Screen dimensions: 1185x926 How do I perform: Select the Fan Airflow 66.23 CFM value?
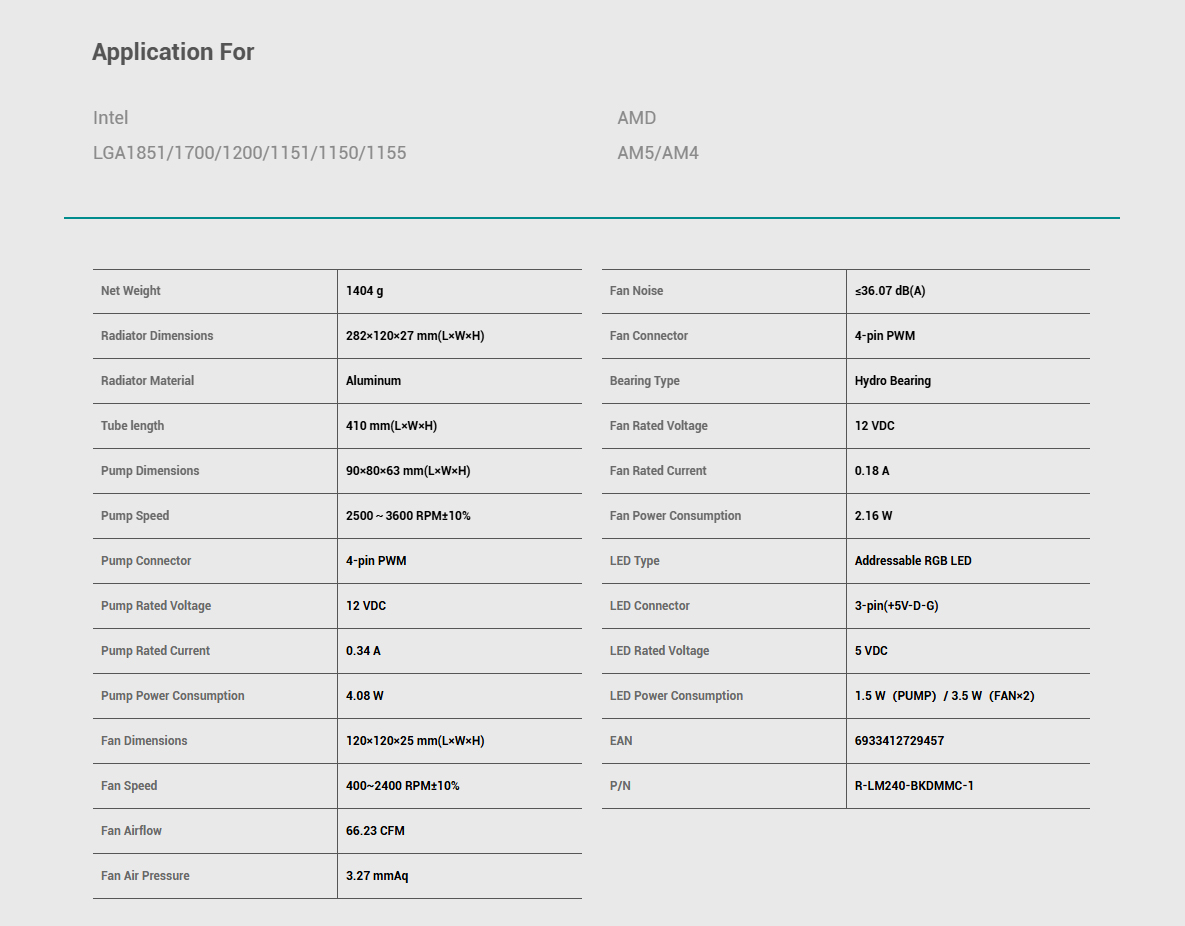click(x=375, y=831)
